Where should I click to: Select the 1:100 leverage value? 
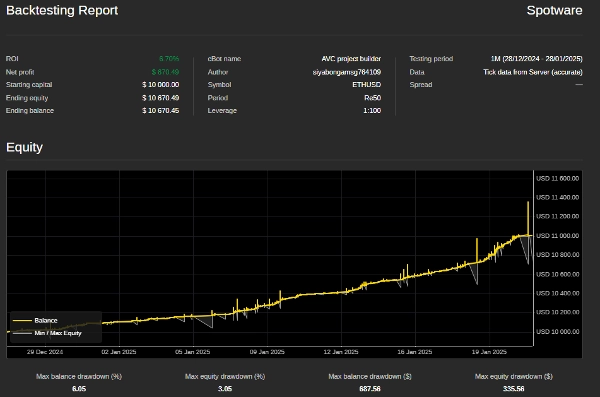pyautogui.click(x=372, y=111)
